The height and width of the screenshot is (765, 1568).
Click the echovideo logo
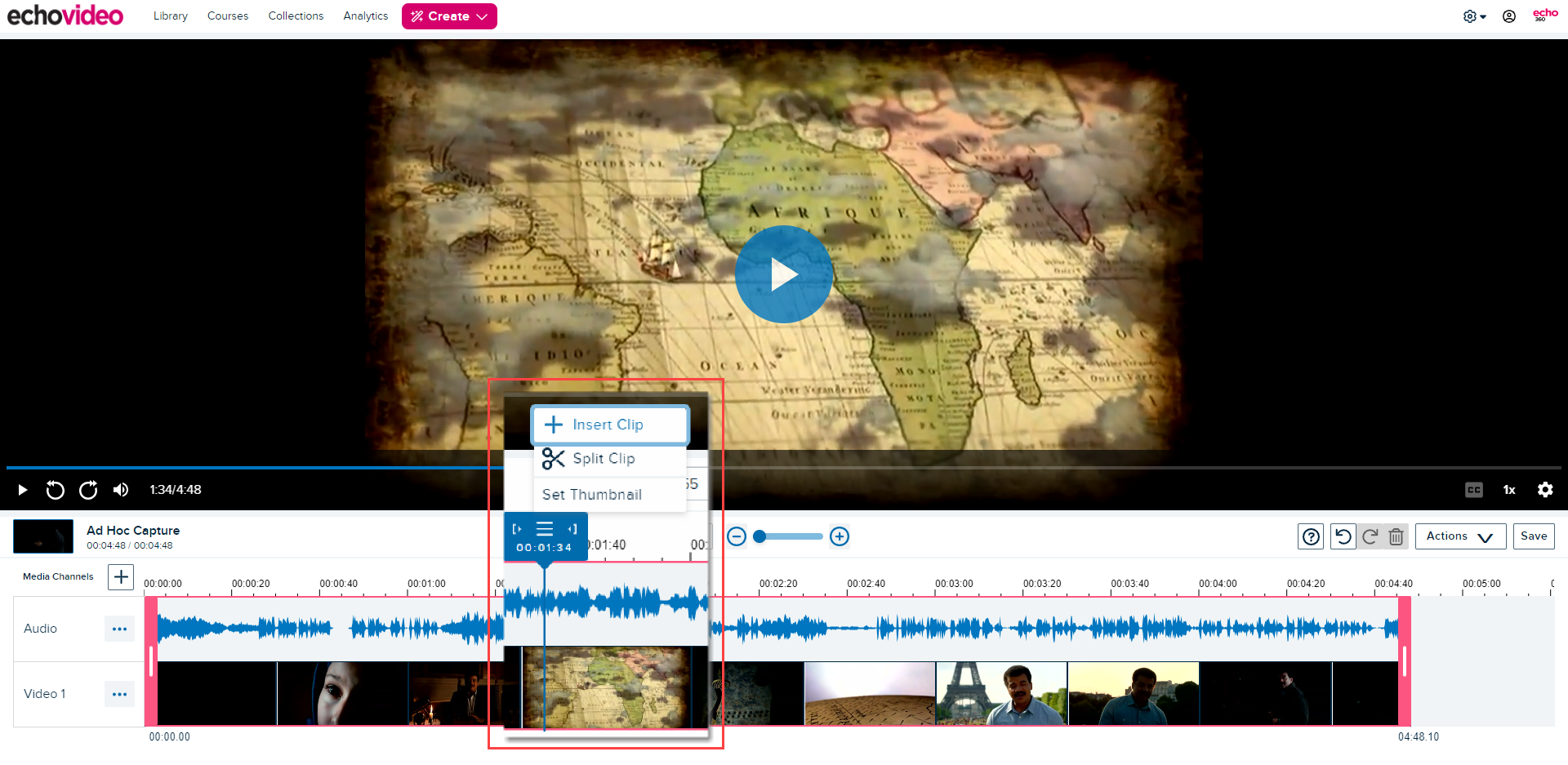65,16
